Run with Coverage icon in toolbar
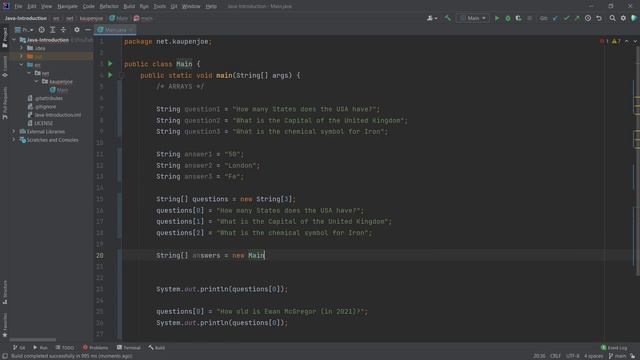This screenshot has width=640, height=360. (x=518, y=18)
